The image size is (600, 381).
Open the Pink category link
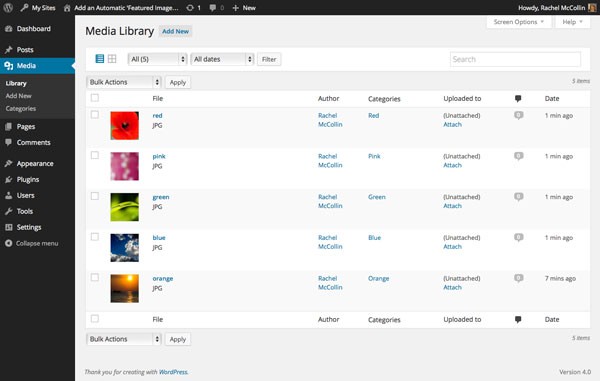pyautogui.click(x=374, y=156)
